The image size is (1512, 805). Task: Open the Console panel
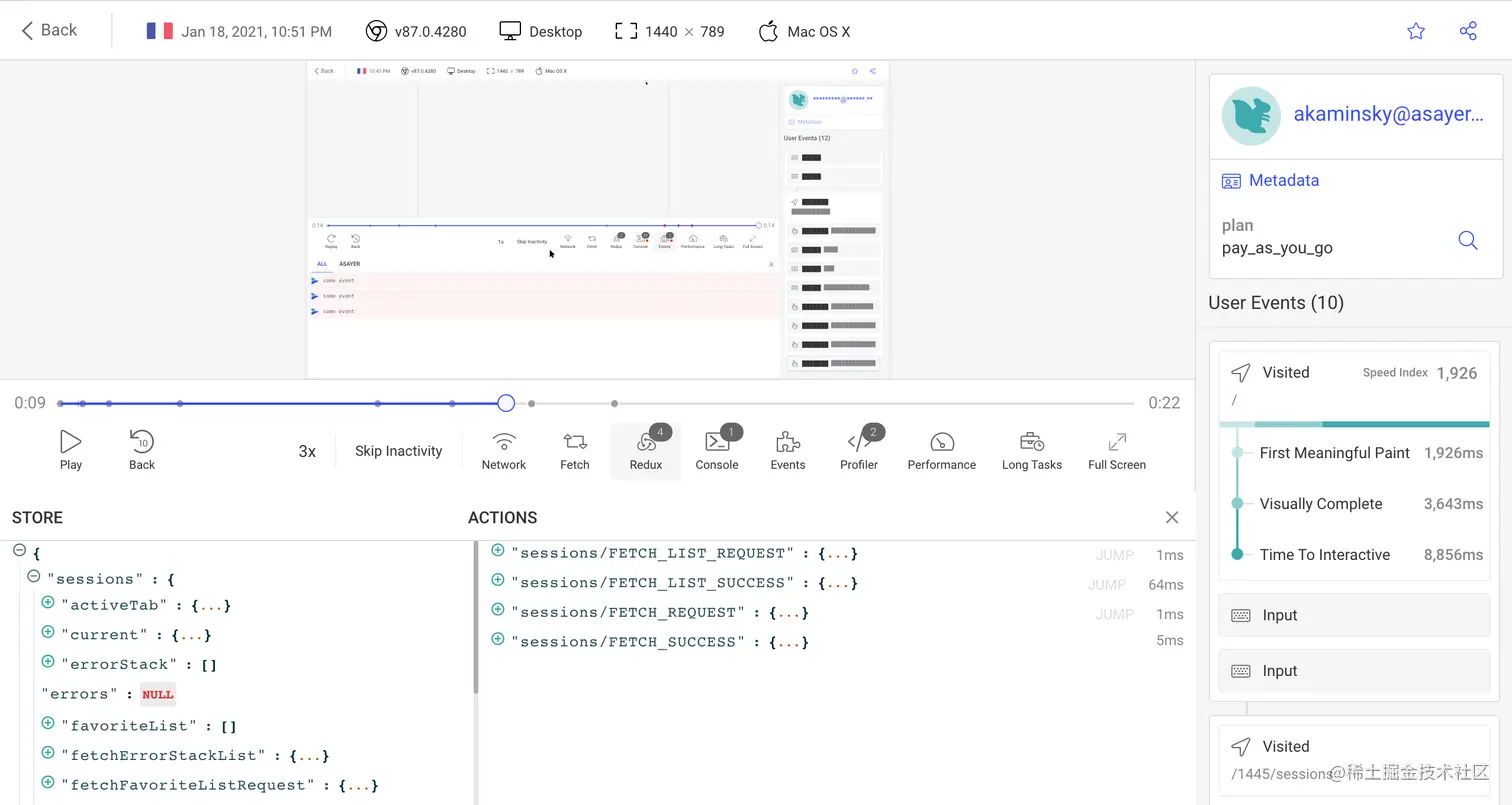click(717, 450)
